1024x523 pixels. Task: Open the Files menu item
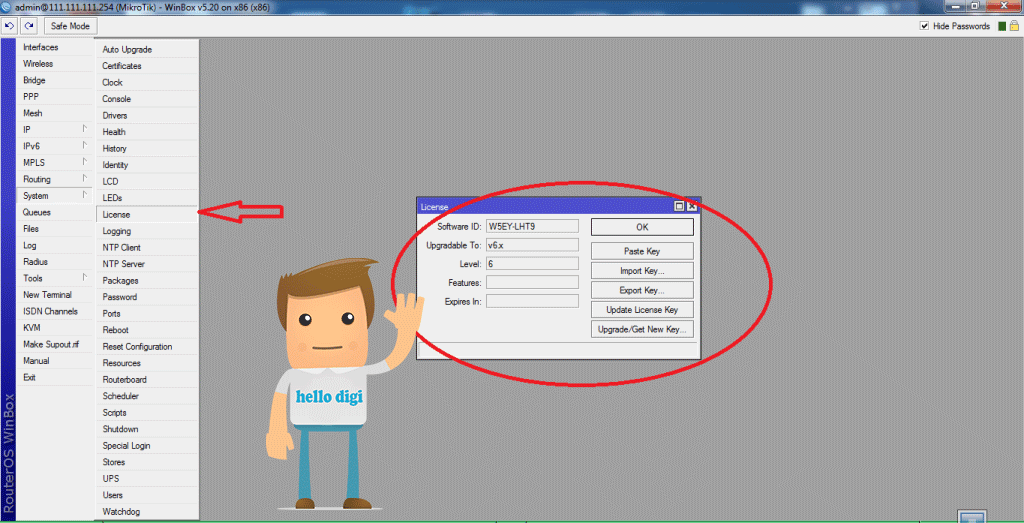point(55,229)
